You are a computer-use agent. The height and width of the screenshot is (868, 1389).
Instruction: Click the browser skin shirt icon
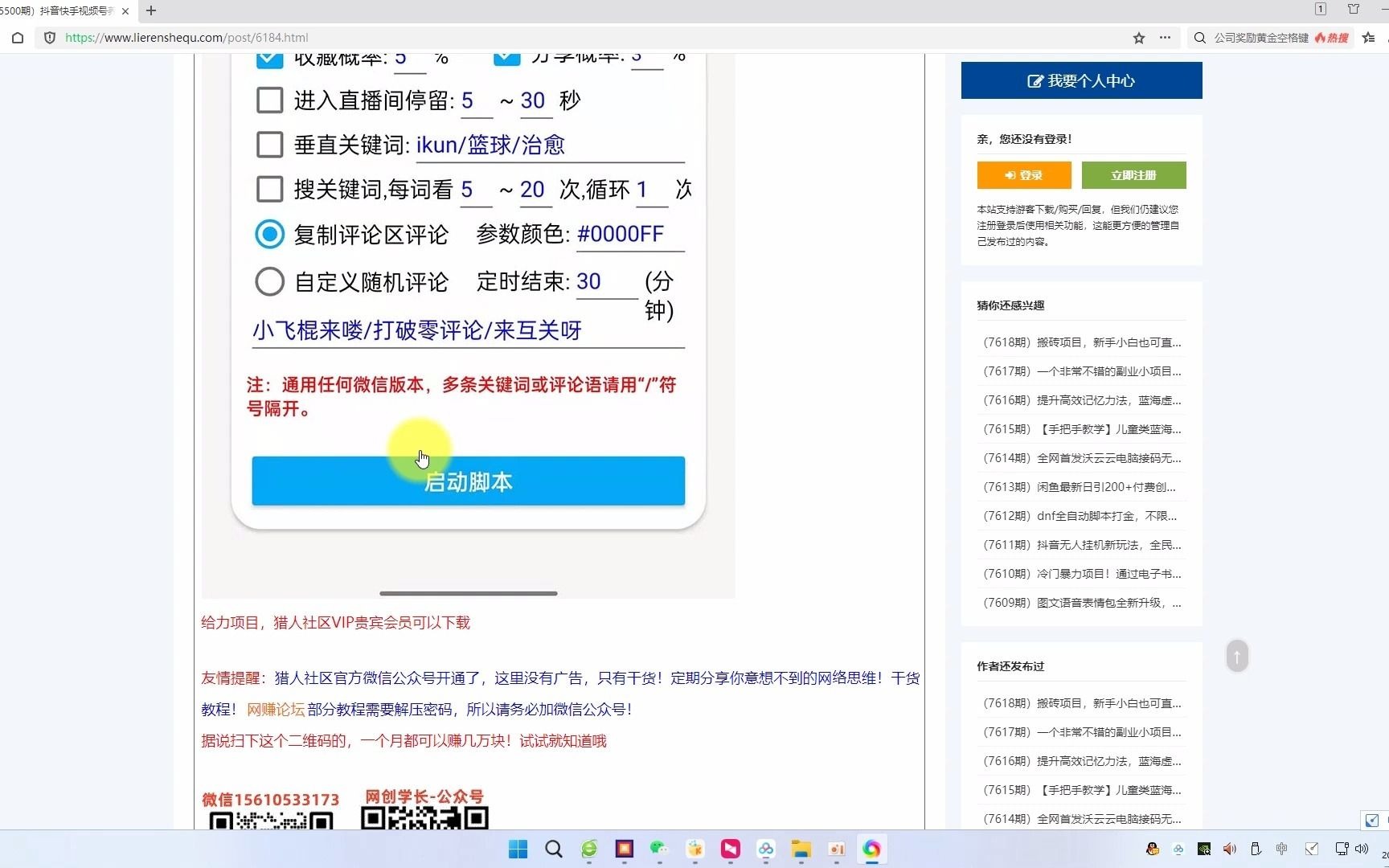click(x=1354, y=9)
